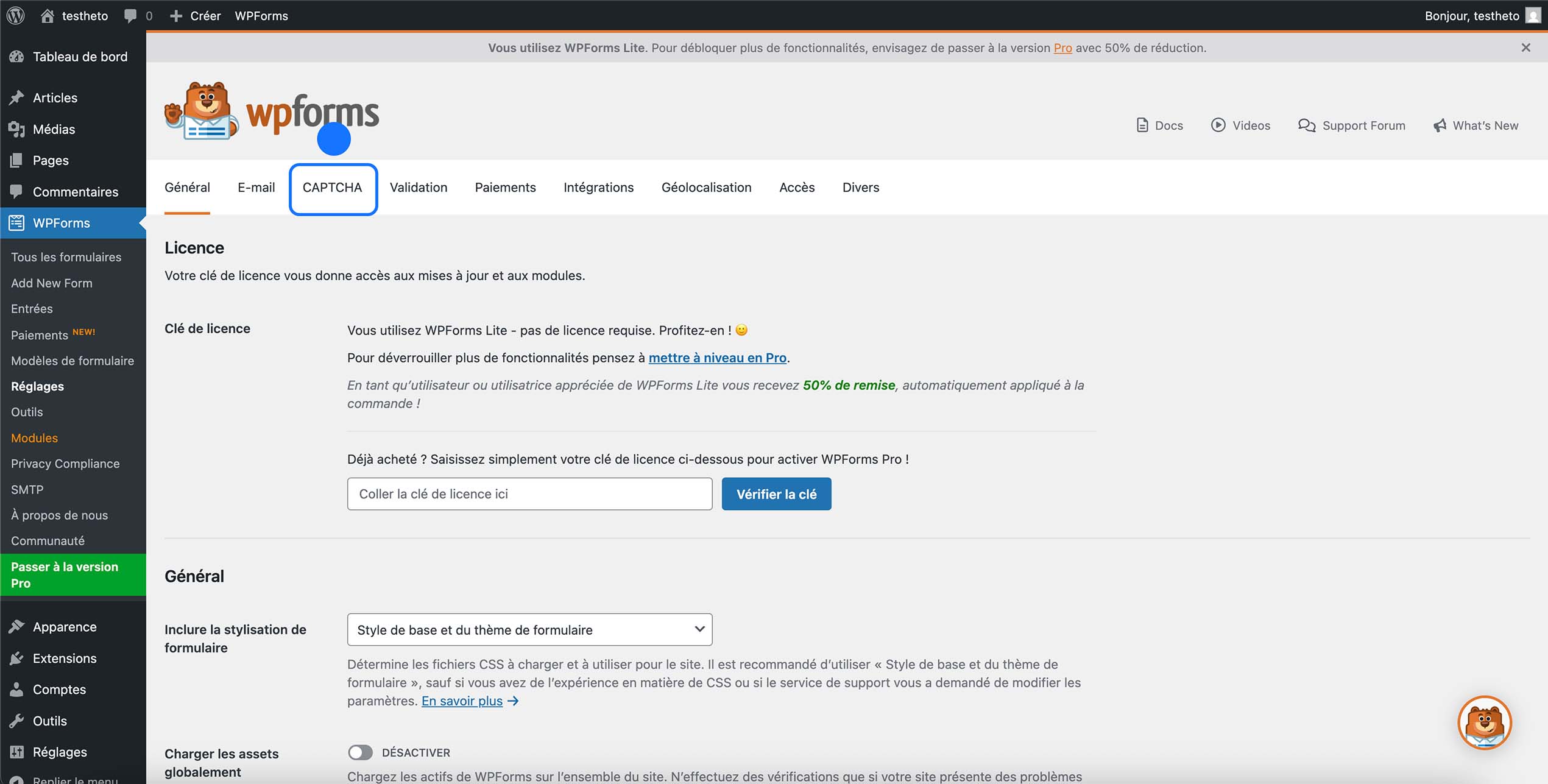Image resolution: width=1548 pixels, height=784 pixels.
Task: Open Extensions from the sidebar
Action: click(x=65, y=658)
